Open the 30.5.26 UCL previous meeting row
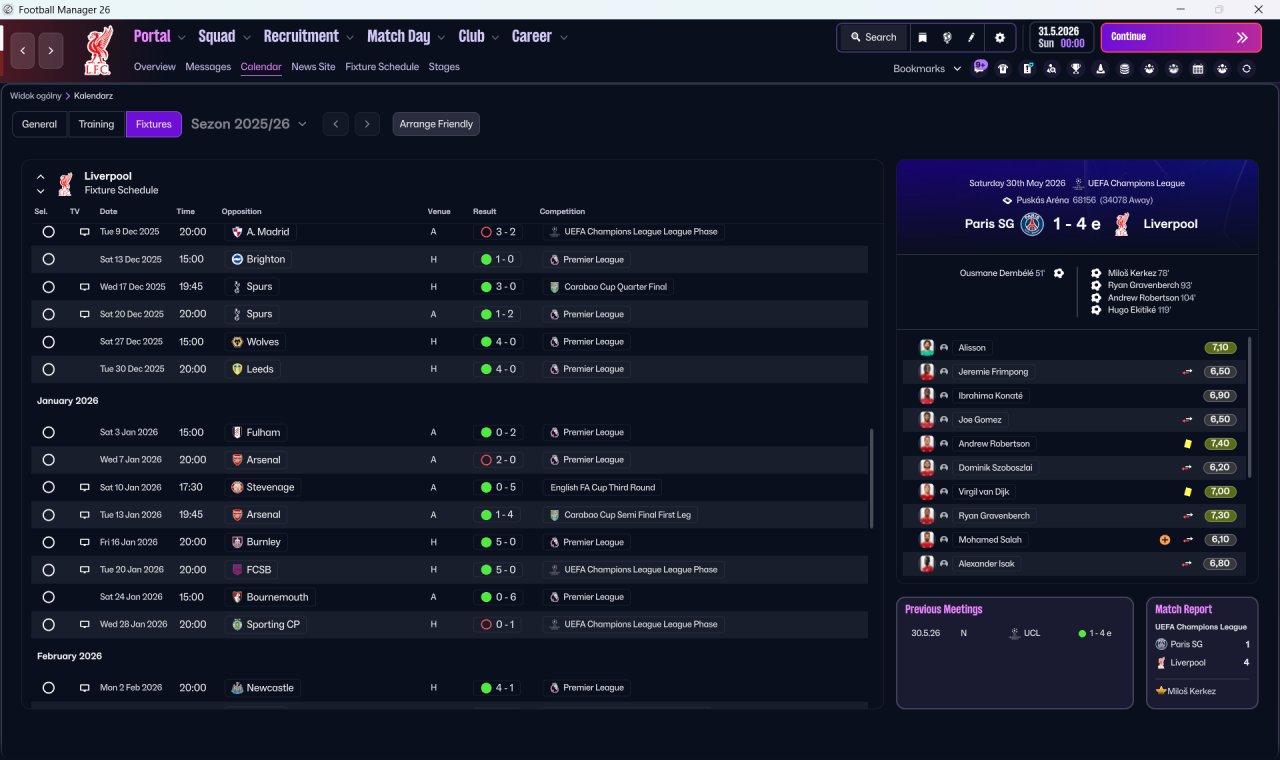This screenshot has height=760, width=1280. 1014,633
